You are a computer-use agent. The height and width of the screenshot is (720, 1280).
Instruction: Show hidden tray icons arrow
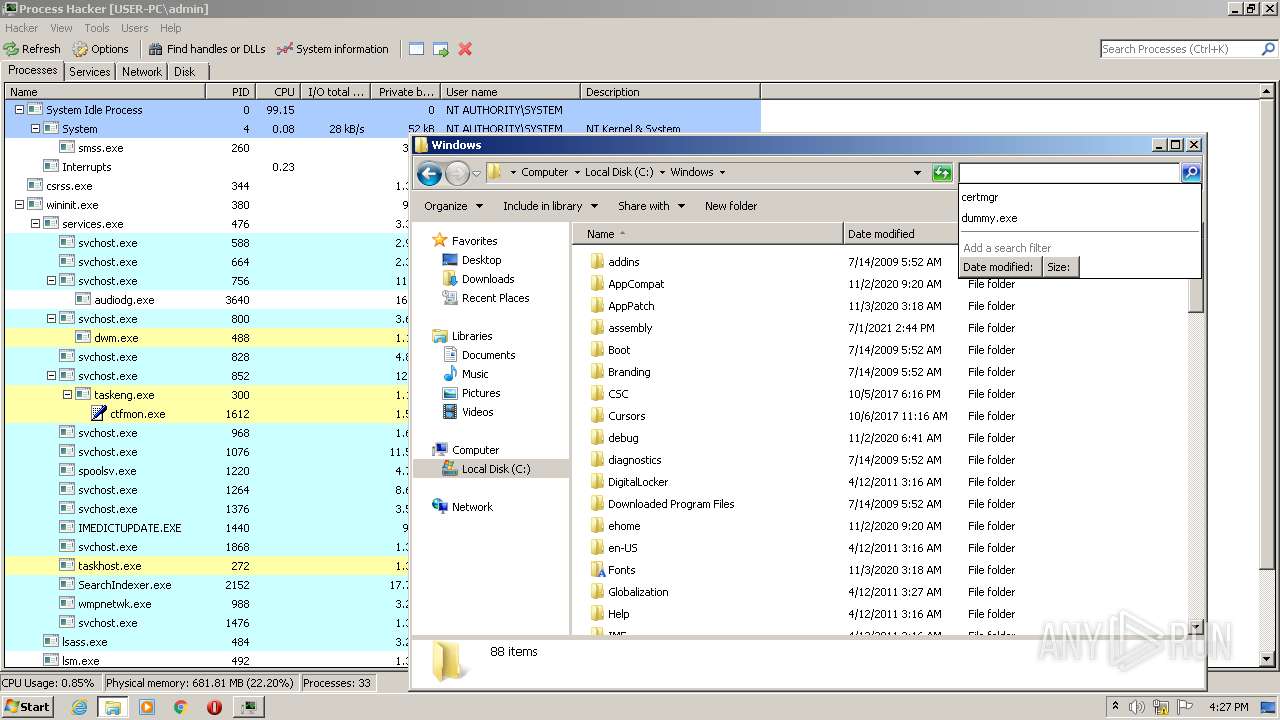(x=1115, y=706)
